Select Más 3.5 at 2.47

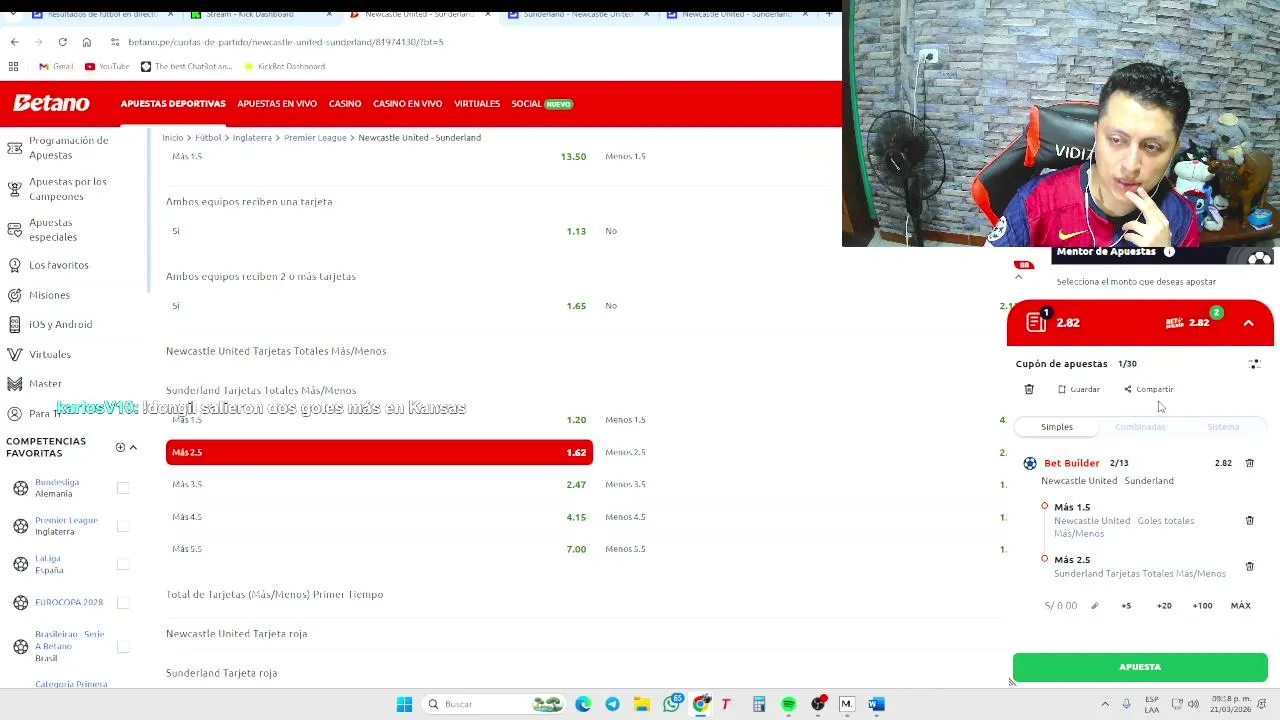[x=379, y=484]
